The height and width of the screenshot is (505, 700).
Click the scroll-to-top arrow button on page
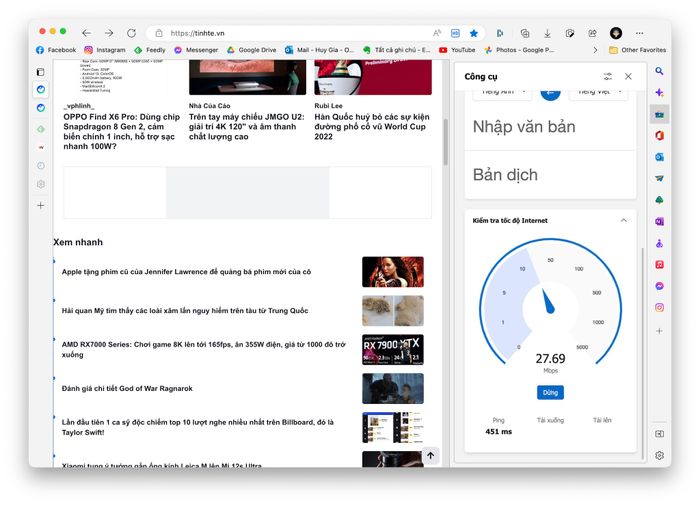tap(430, 455)
